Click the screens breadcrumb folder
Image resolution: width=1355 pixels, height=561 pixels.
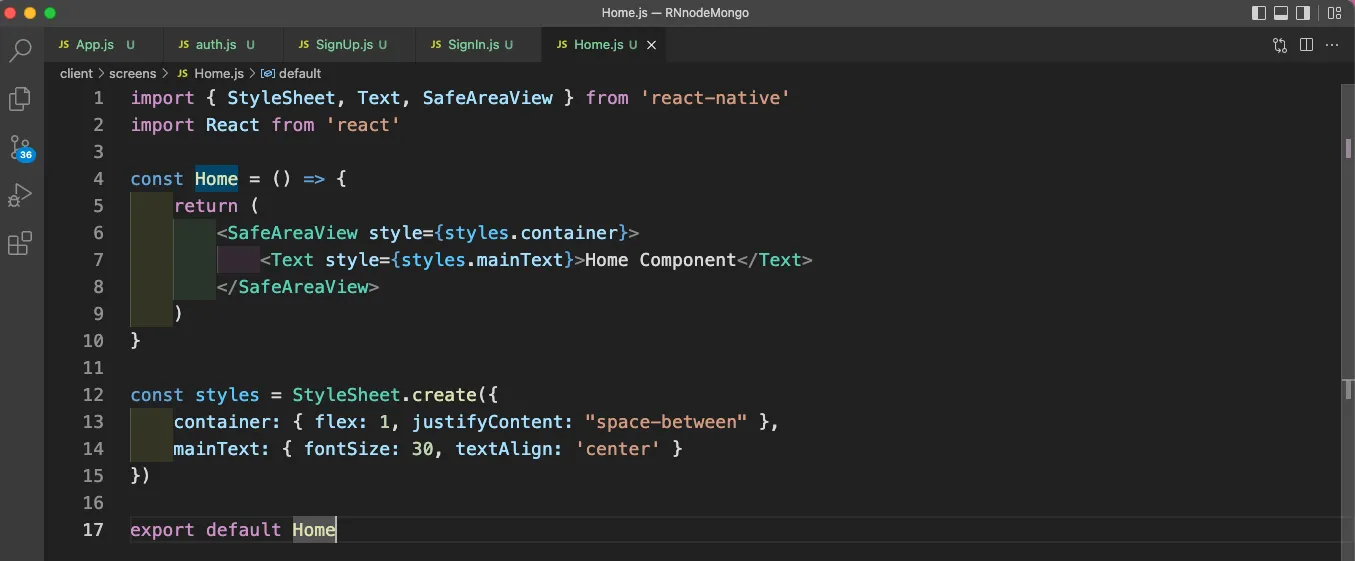point(133,73)
